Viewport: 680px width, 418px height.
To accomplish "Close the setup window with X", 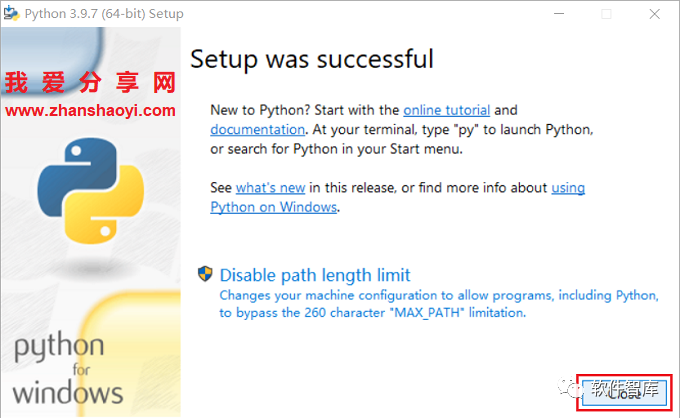I will (654, 14).
